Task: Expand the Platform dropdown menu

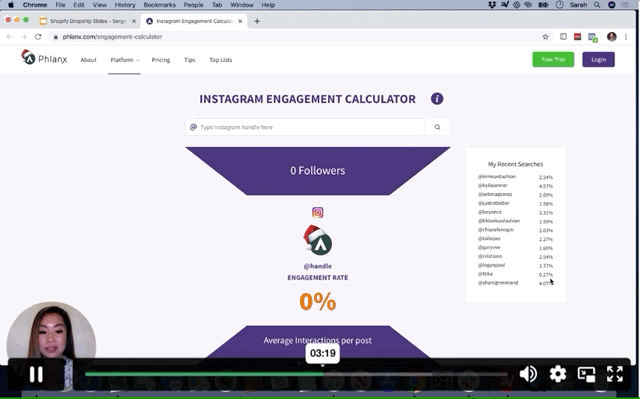Action: [124, 60]
